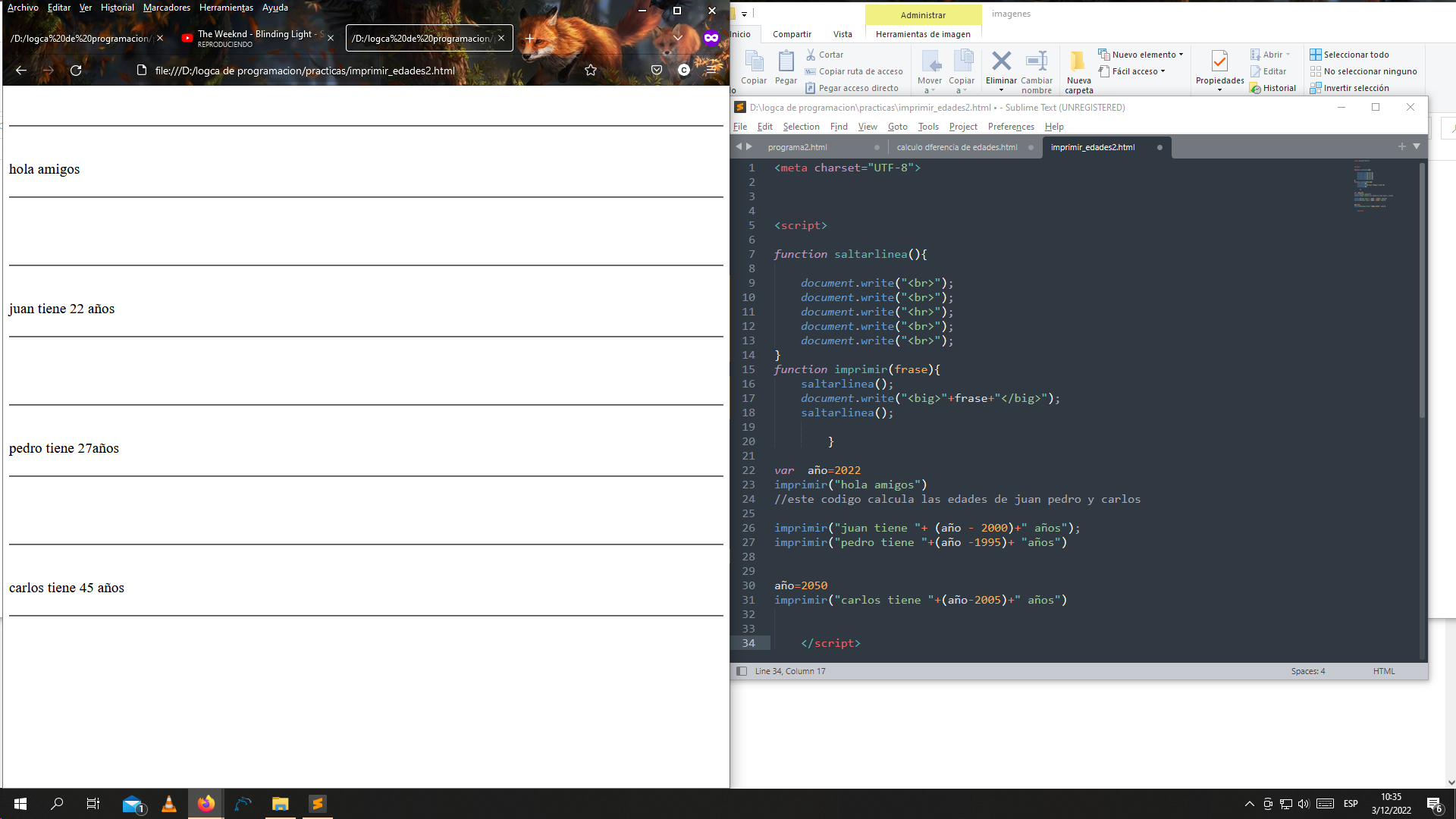Click Sublime tab scroll left arrow
The height and width of the screenshot is (819, 1456).
[739, 146]
